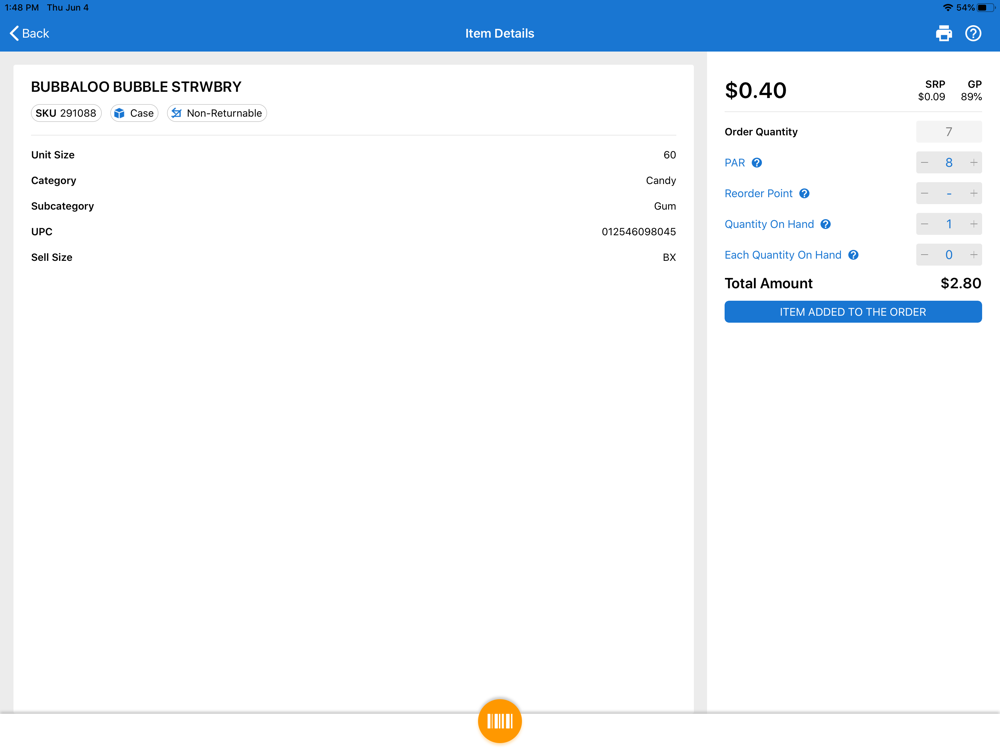Select the Unit Size value 60
This screenshot has height=750, width=1000.
pyautogui.click(x=670, y=155)
